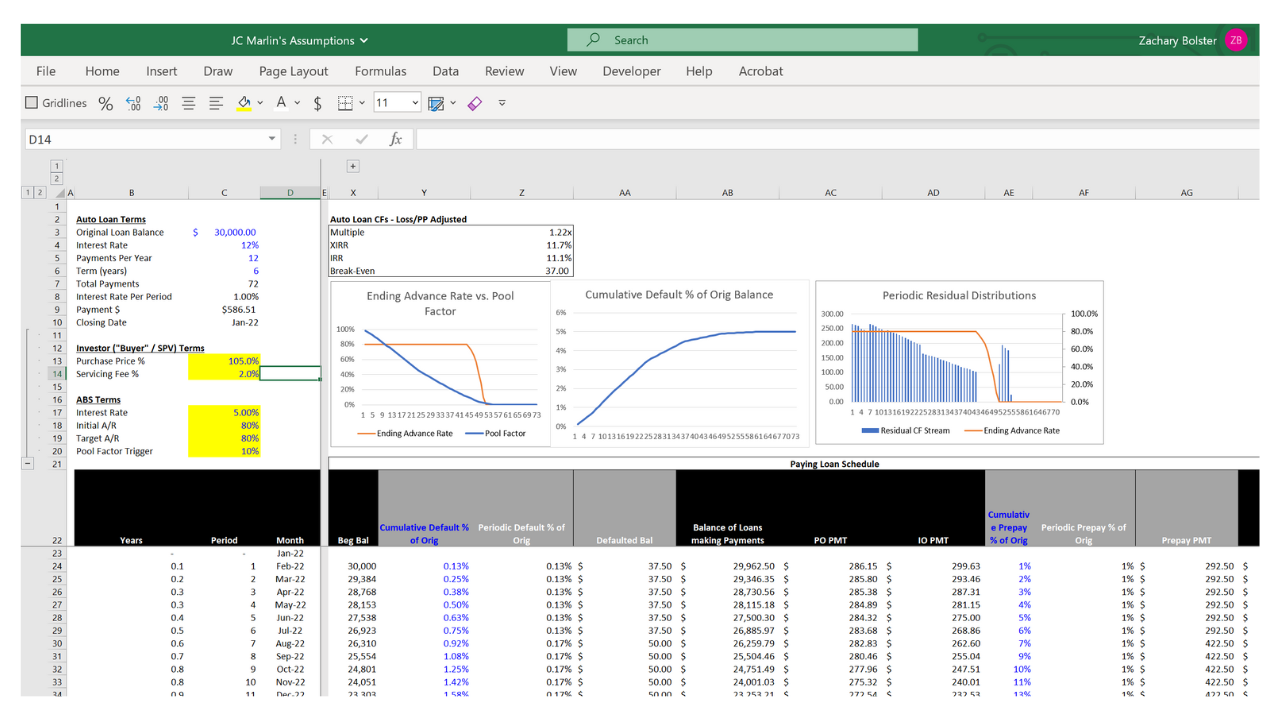Viewport: 1280px width, 720px height.
Task: Open the font size dropdown
Action: pos(415,103)
